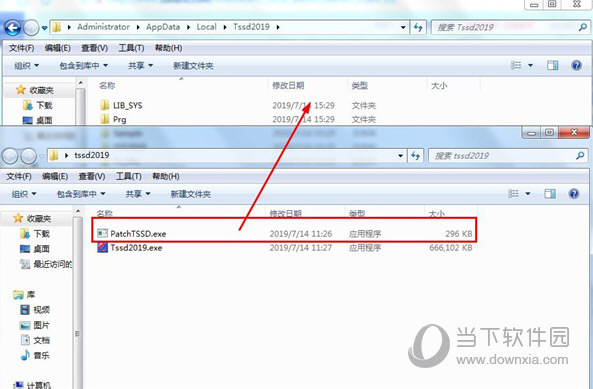This screenshot has height=389, width=593.
Task: Open 包含到库中 dropdown in back window
Action: pyautogui.click(x=84, y=65)
